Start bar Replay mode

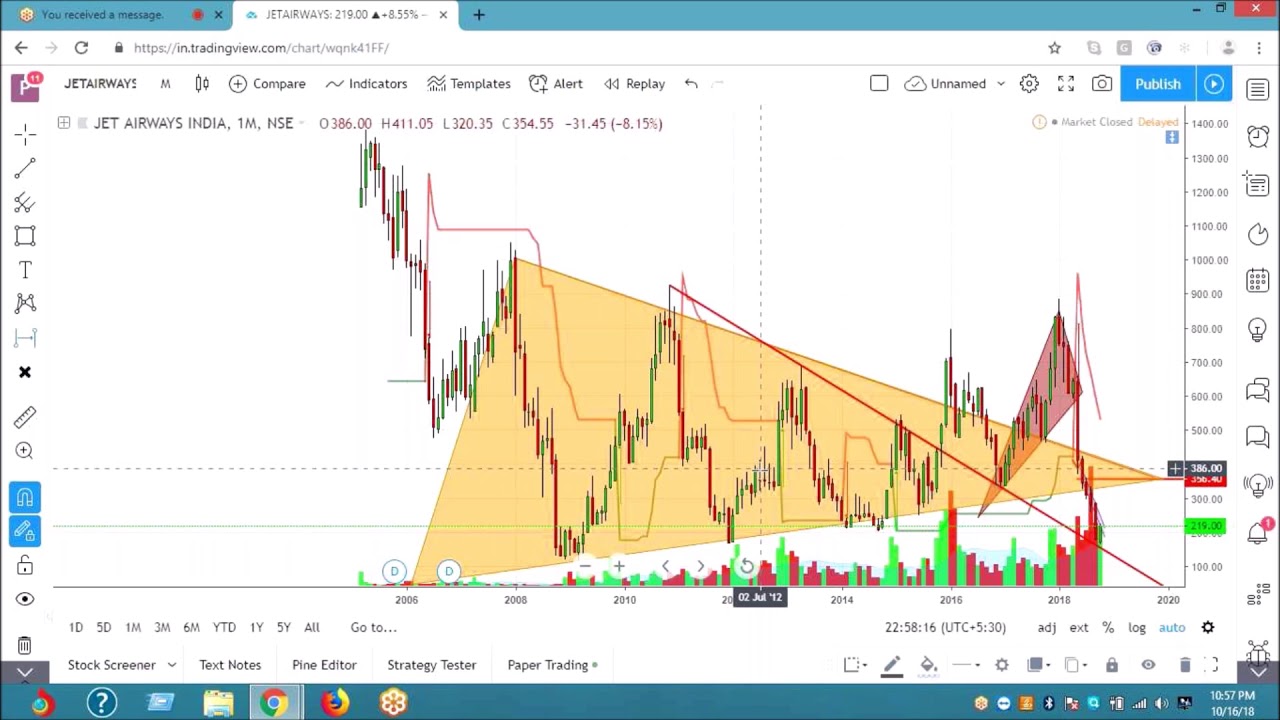coord(634,84)
